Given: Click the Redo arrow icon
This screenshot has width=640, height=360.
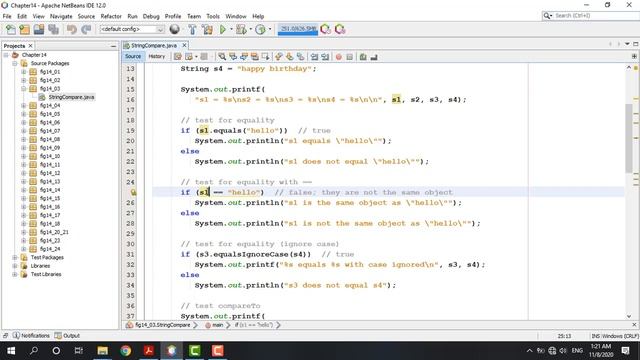Looking at the screenshot, I should pos(86,29).
